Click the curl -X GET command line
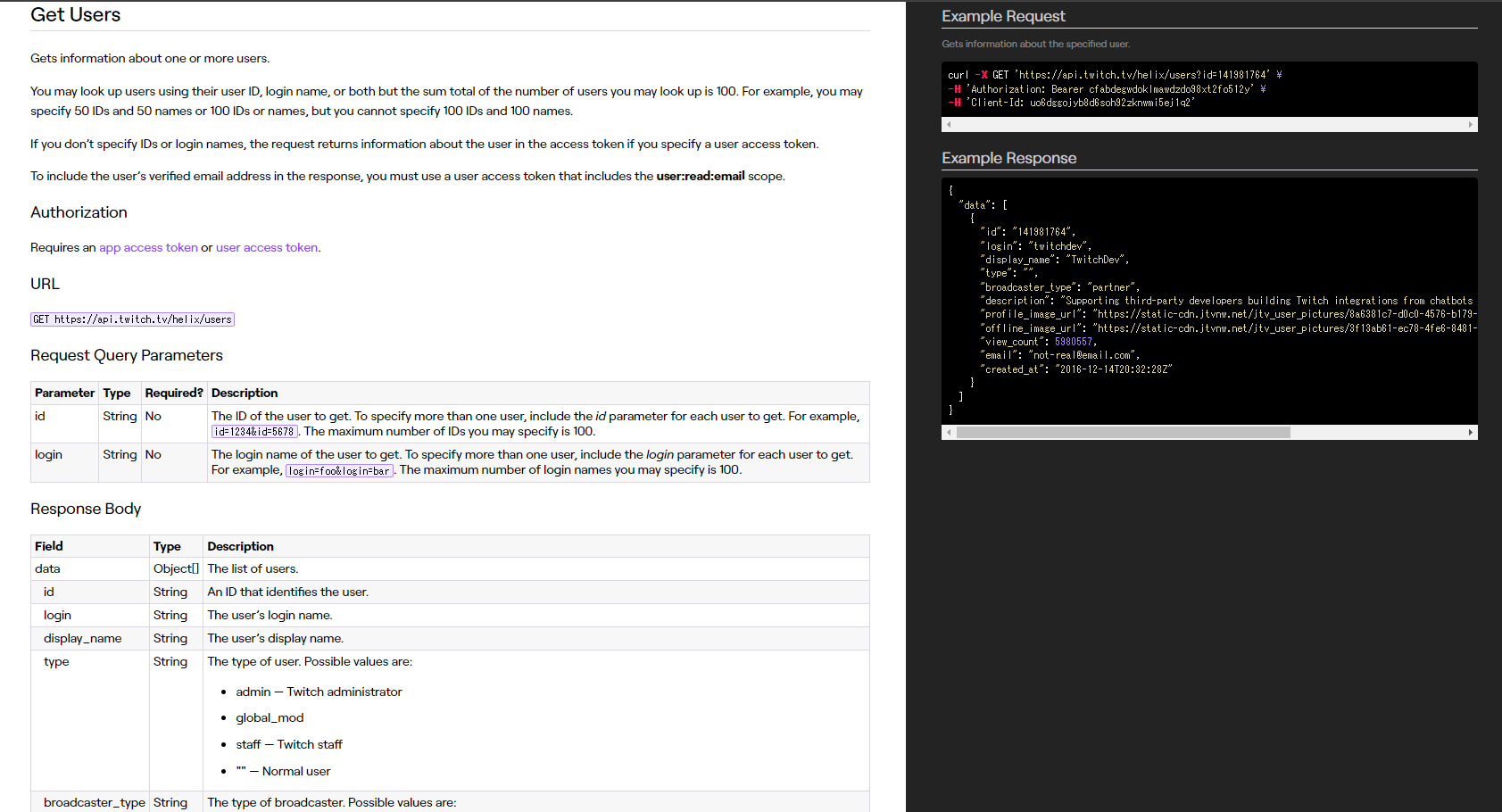 pos(1115,75)
